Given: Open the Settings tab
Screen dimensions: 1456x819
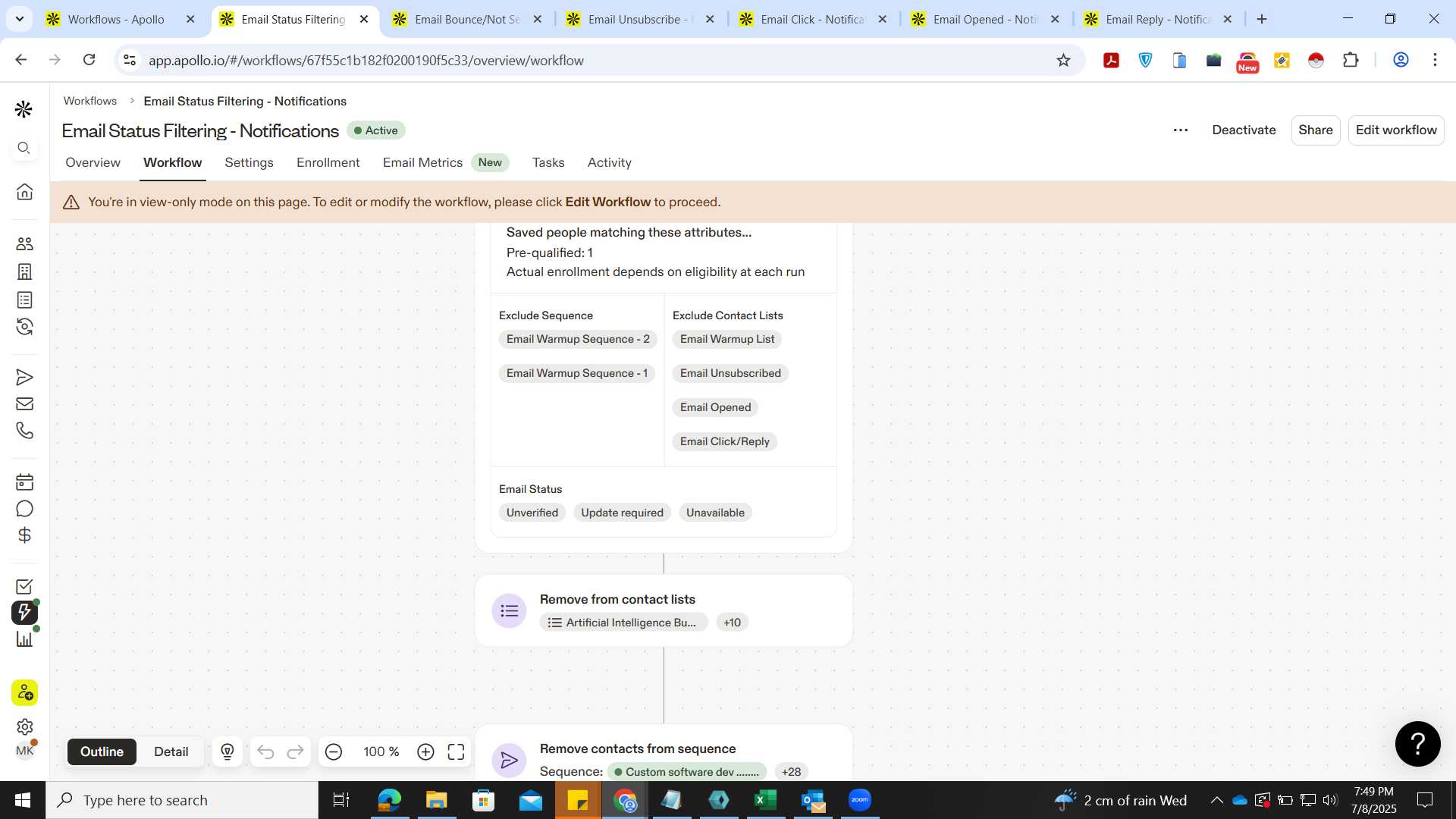Looking at the screenshot, I should pyautogui.click(x=249, y=162).
